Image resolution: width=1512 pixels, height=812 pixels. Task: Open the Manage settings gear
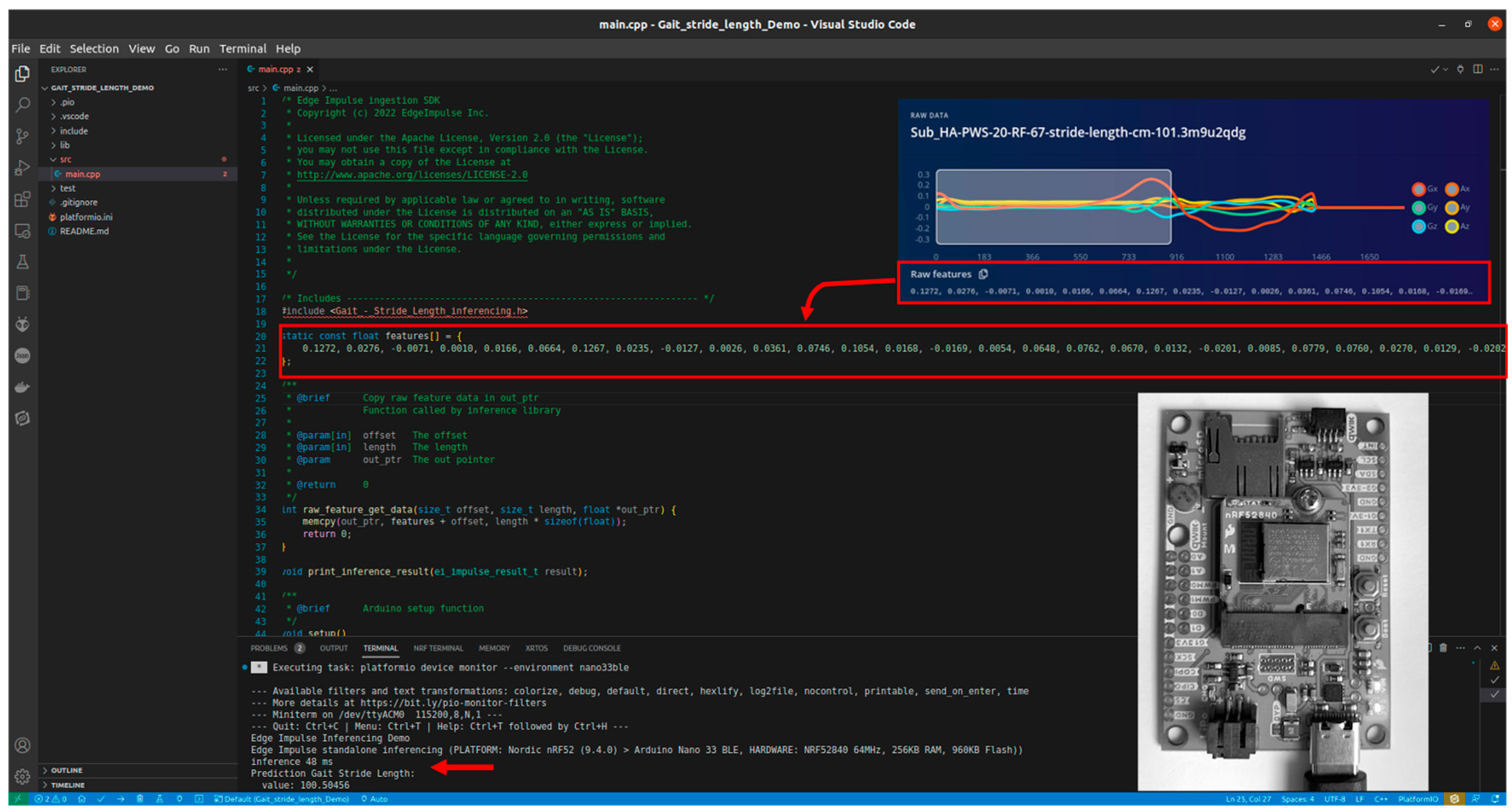pyautogui.click(x=22, y=776)
